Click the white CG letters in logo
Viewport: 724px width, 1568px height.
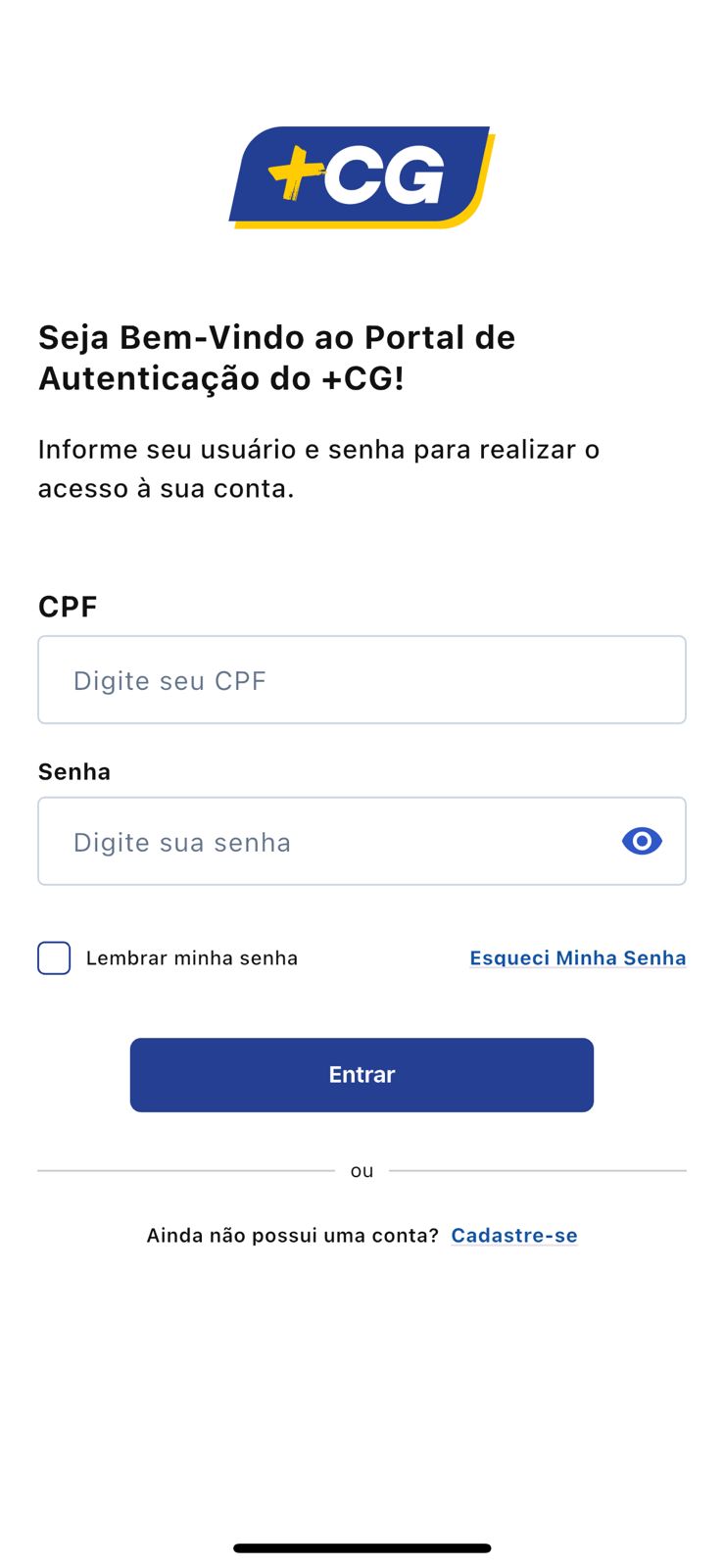point(384,176)
